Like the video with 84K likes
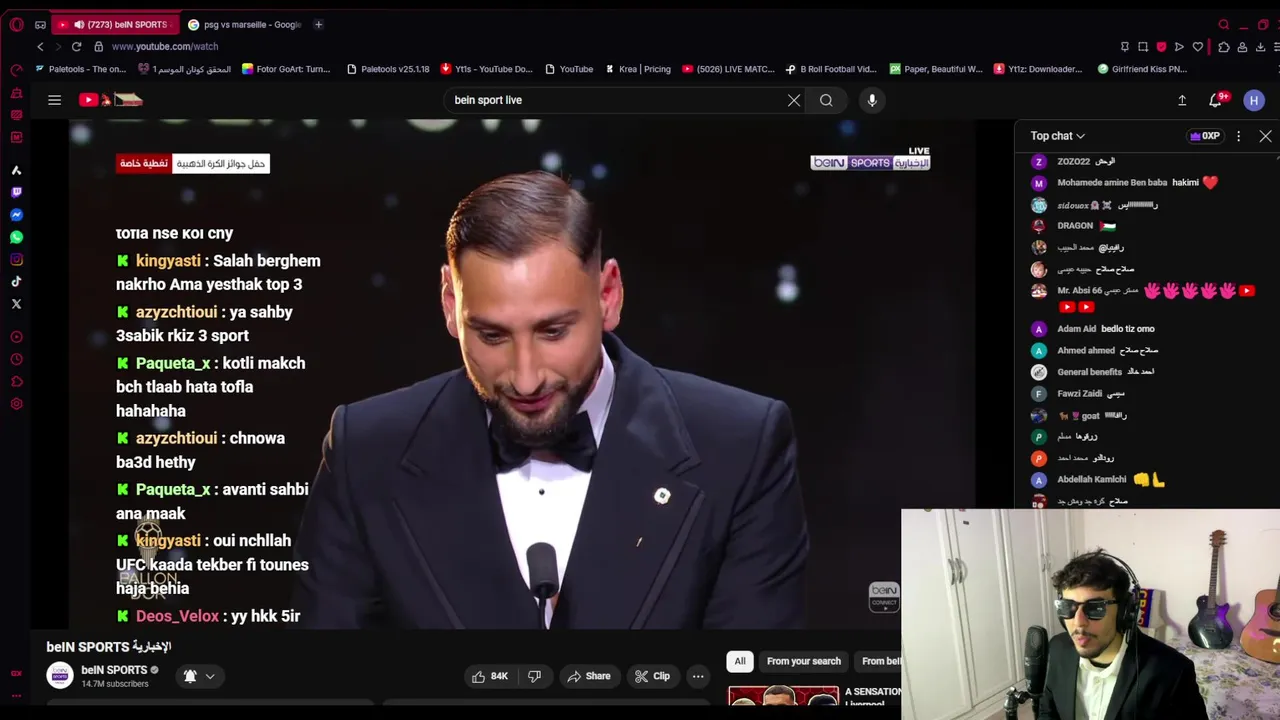Viewport: 1280px width, 720px height. click(490, 676)
